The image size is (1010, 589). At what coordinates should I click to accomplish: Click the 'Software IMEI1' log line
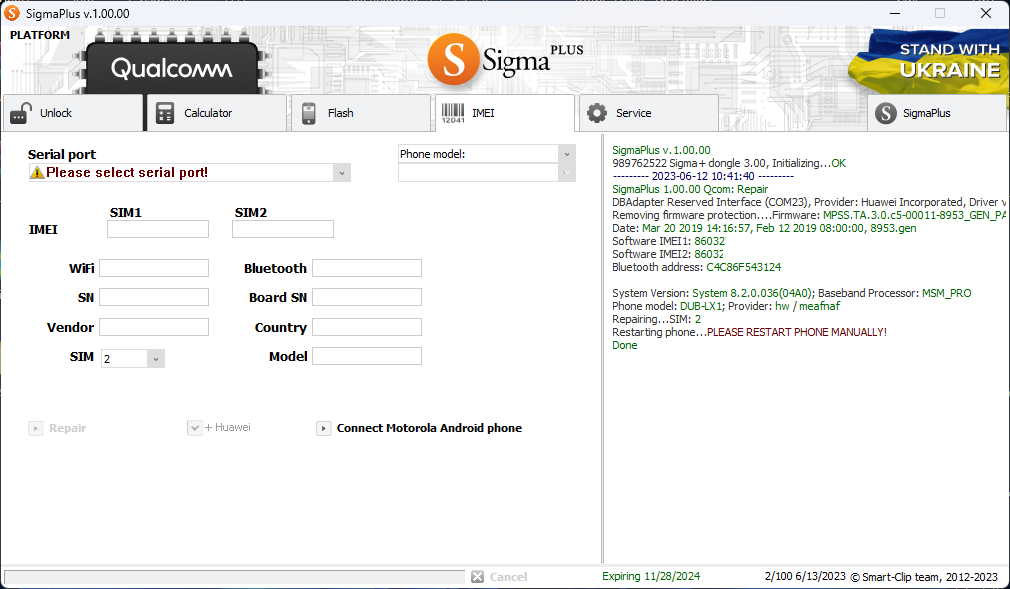pos(669,241)
